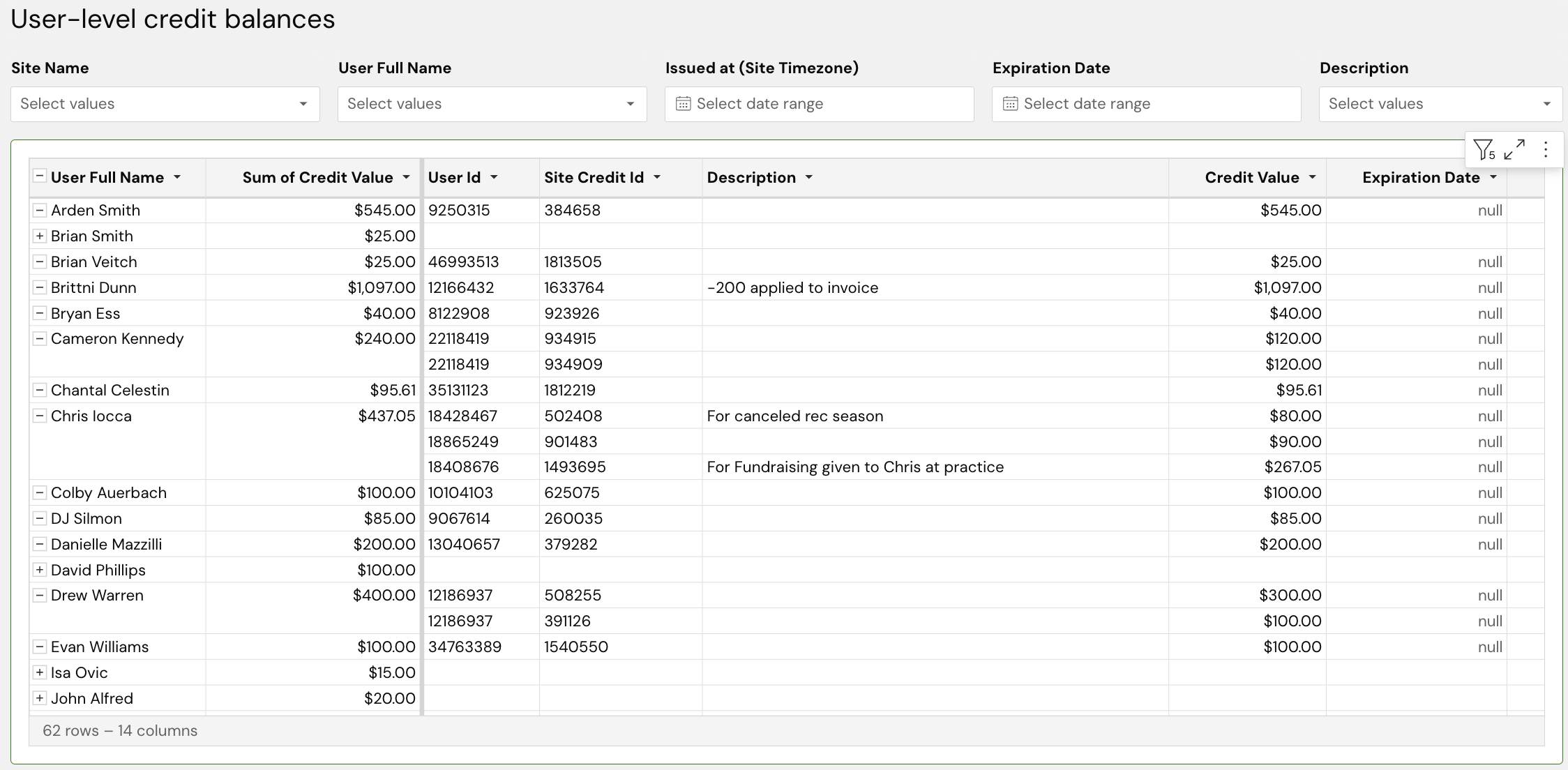Select site credit id 1493695 cell

pos(621,467)
